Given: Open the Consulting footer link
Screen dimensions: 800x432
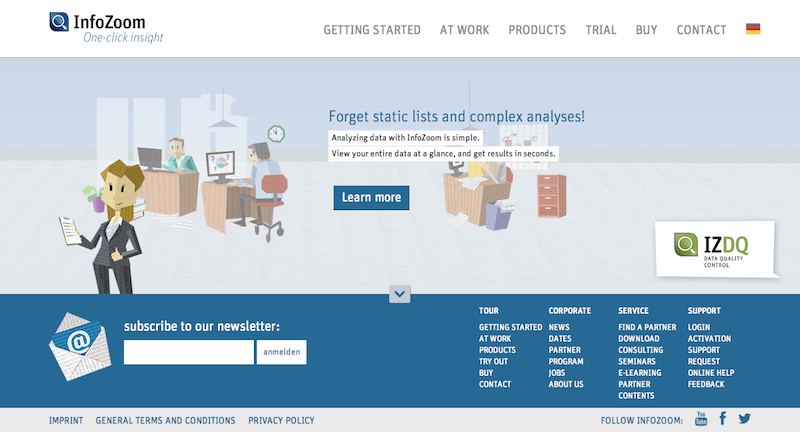Looking at the screenshot, I should pyautogui.click(x=640, y=350).
